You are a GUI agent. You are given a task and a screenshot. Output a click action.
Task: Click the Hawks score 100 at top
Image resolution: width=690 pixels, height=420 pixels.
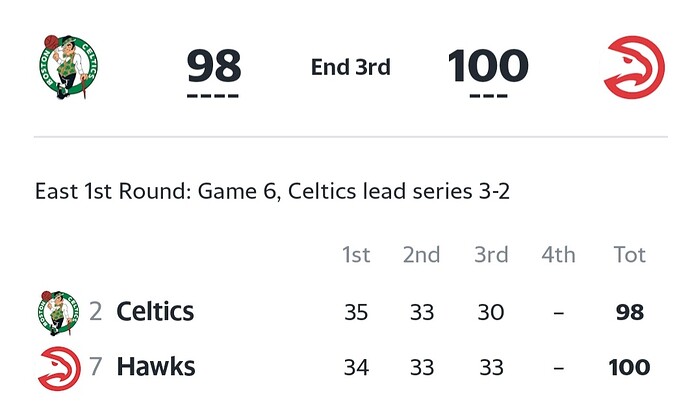pos(488,66)
